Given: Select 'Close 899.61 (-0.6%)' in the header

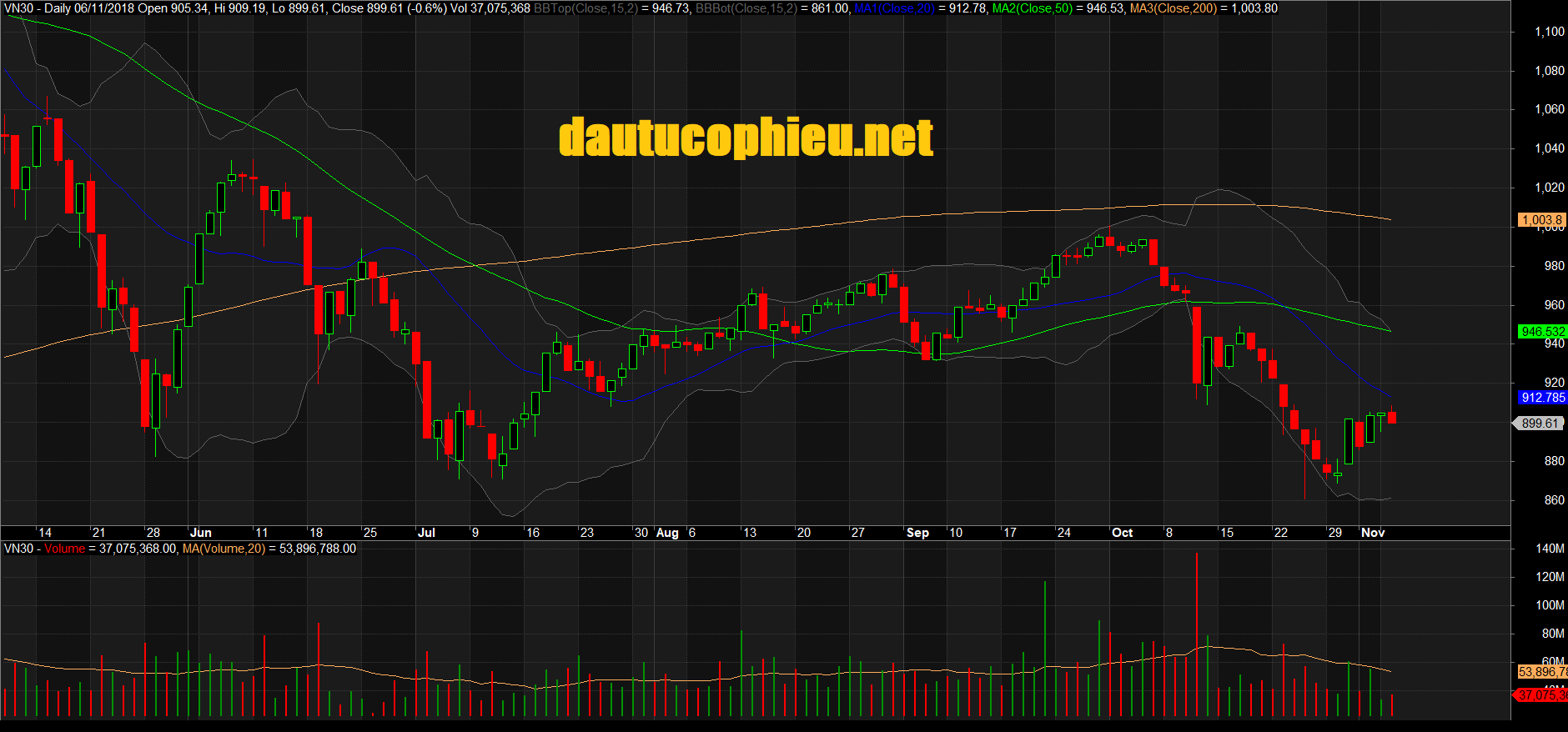Looking at the screenshot, I should pyautogui.click(x=389, y=8).
